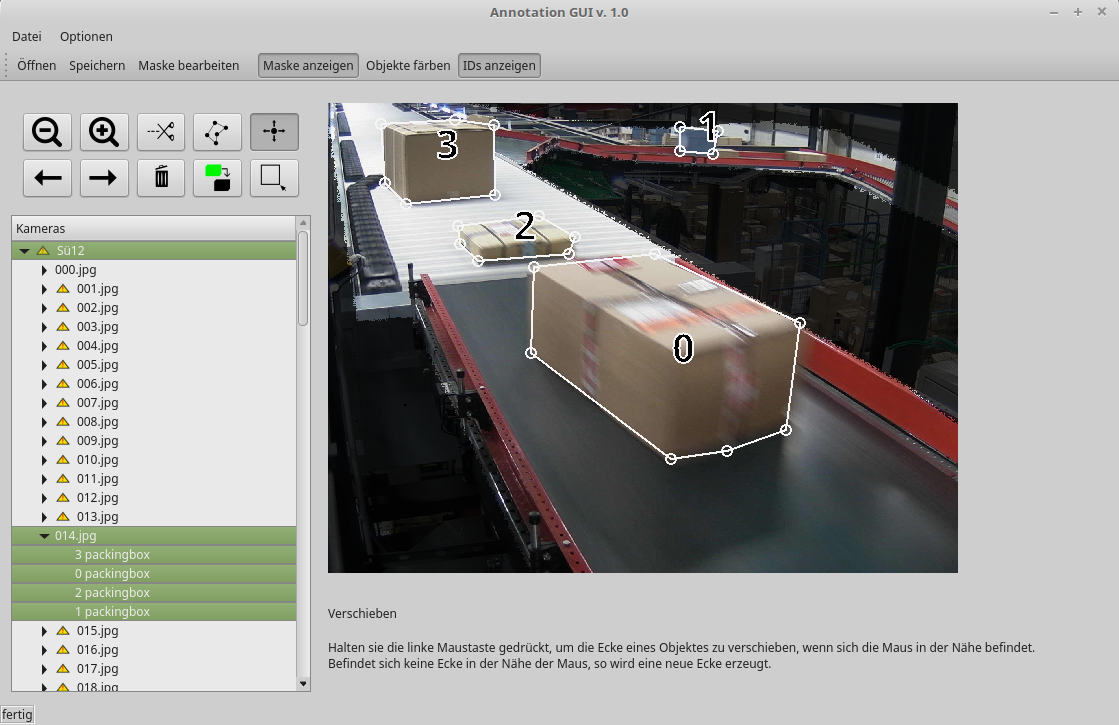Click the zoom in magnifier icon
This screenshot has height=725, width=1119.
click(x=104, y=131)
